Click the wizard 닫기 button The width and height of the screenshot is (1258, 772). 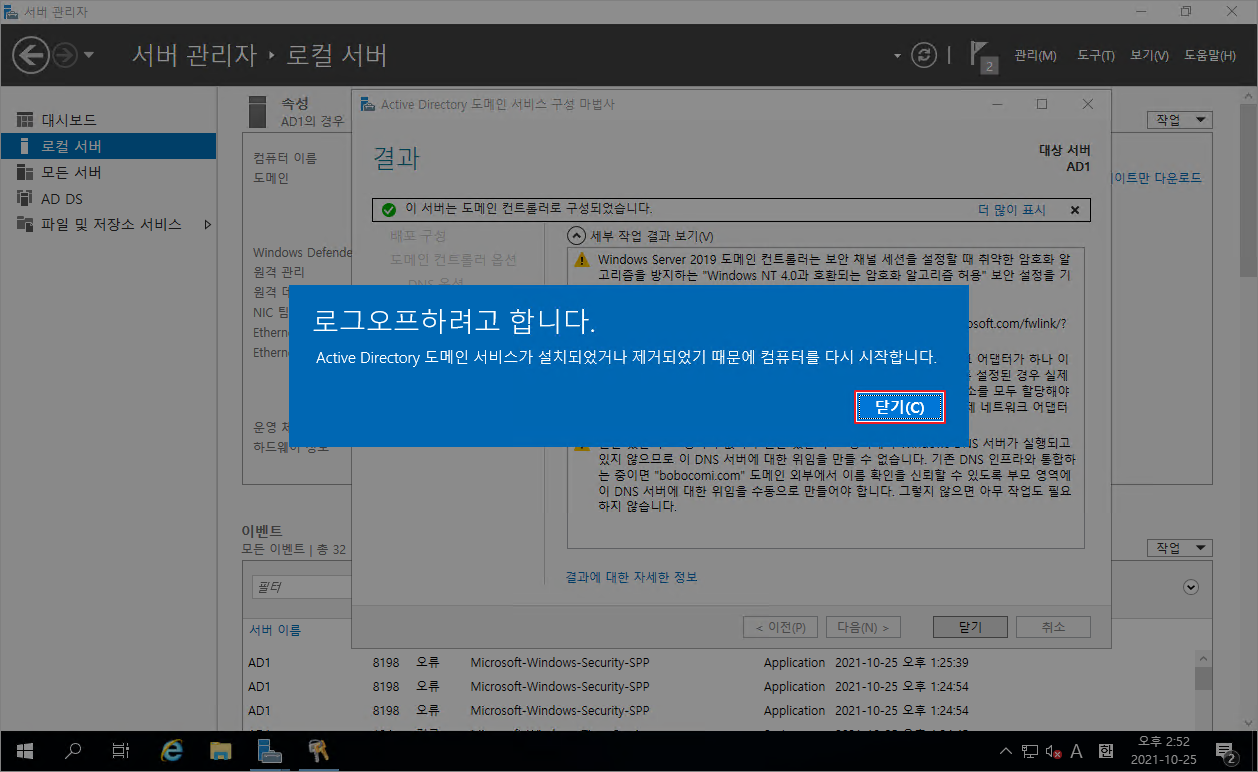[970, 627]
